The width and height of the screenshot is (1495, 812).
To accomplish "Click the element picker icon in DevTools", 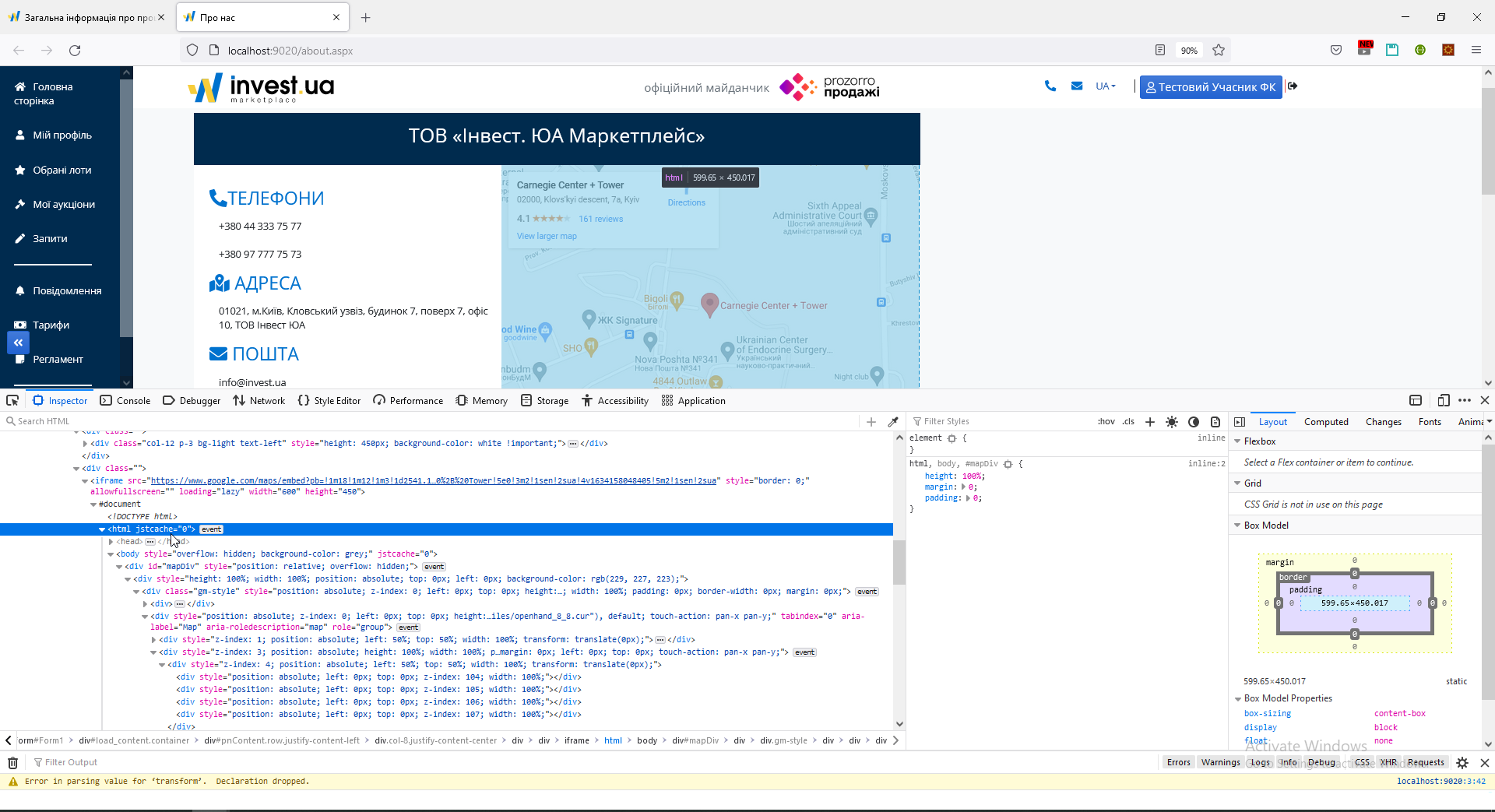I will point(12,400).
